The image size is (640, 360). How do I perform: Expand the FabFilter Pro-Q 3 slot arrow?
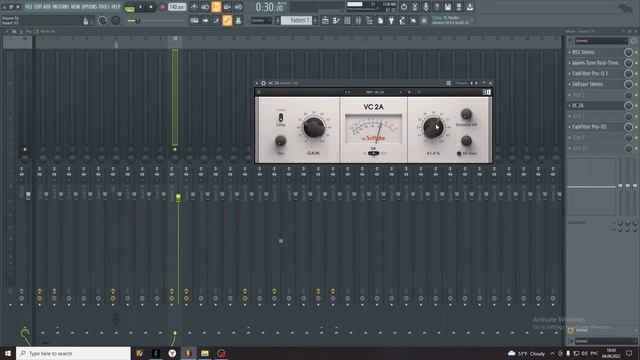click(x=570, y=73)
